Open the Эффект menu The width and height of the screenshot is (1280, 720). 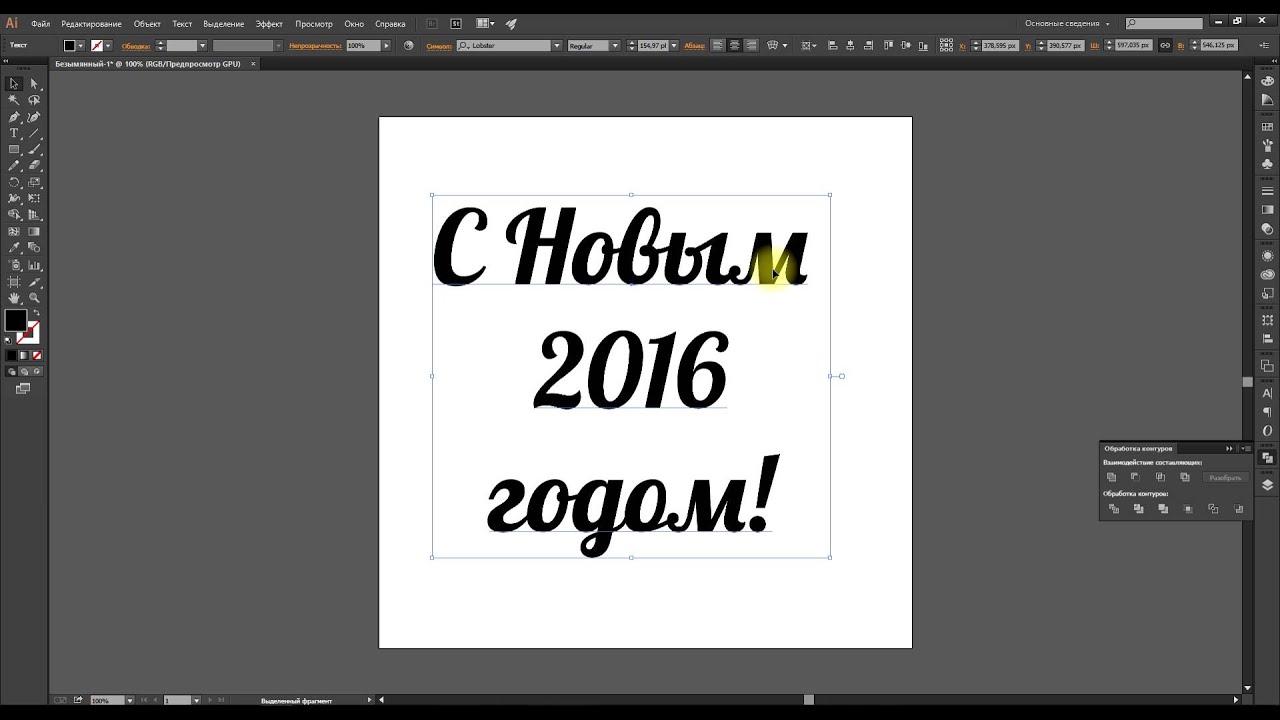[x=269, y=23]
